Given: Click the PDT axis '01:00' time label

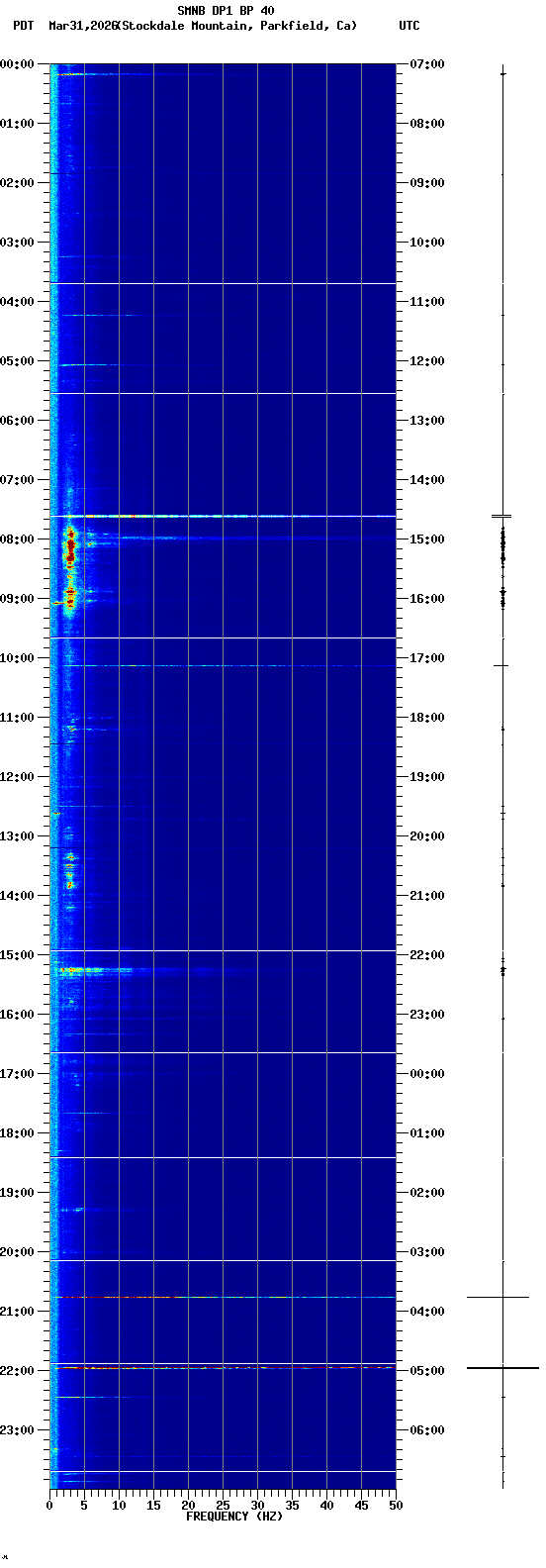Looking at the screenshot, I should tap(18, 124).
